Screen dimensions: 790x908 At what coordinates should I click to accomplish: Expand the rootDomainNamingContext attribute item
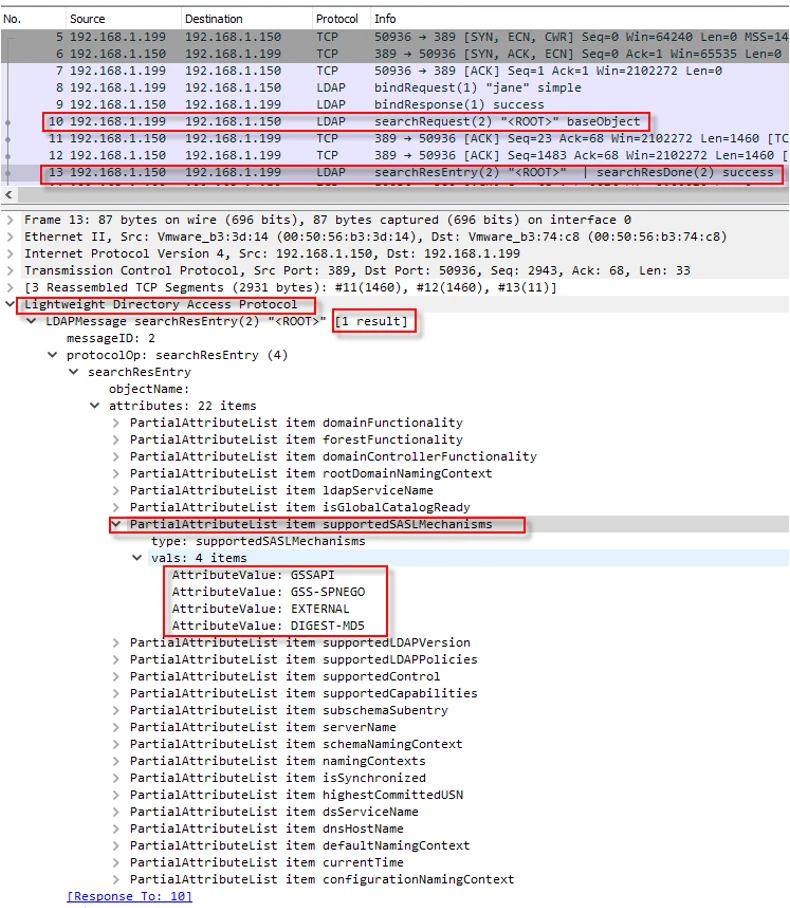[117, 474]
